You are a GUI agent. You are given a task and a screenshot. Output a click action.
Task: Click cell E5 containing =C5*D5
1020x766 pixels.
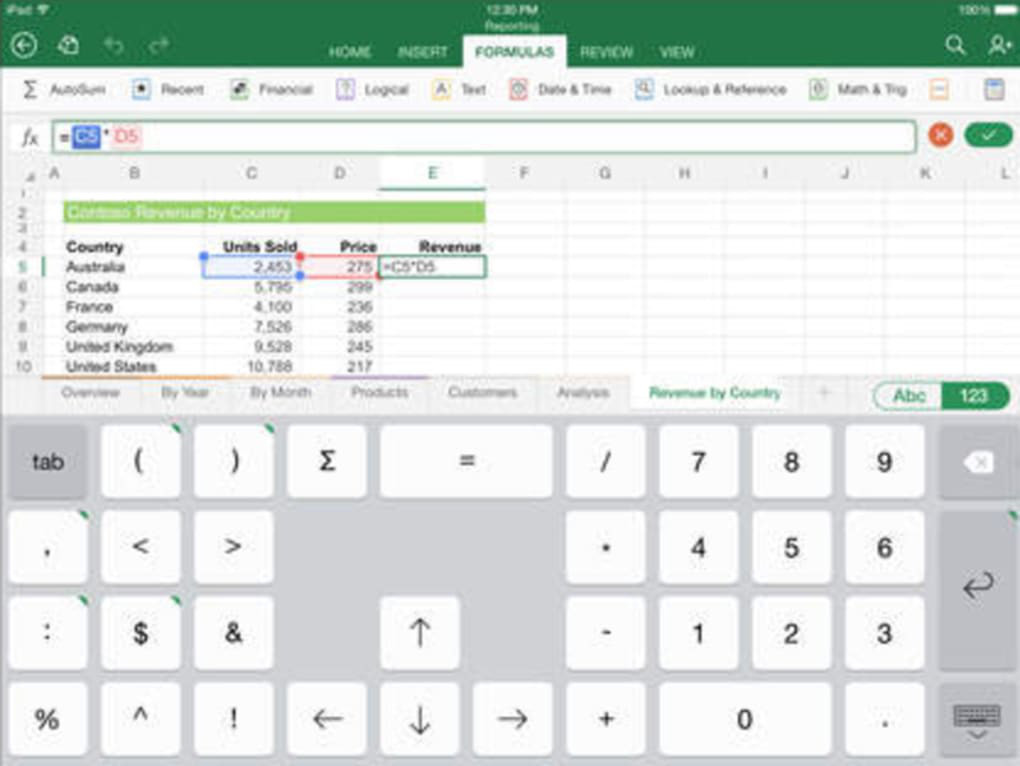click(432, 267)
